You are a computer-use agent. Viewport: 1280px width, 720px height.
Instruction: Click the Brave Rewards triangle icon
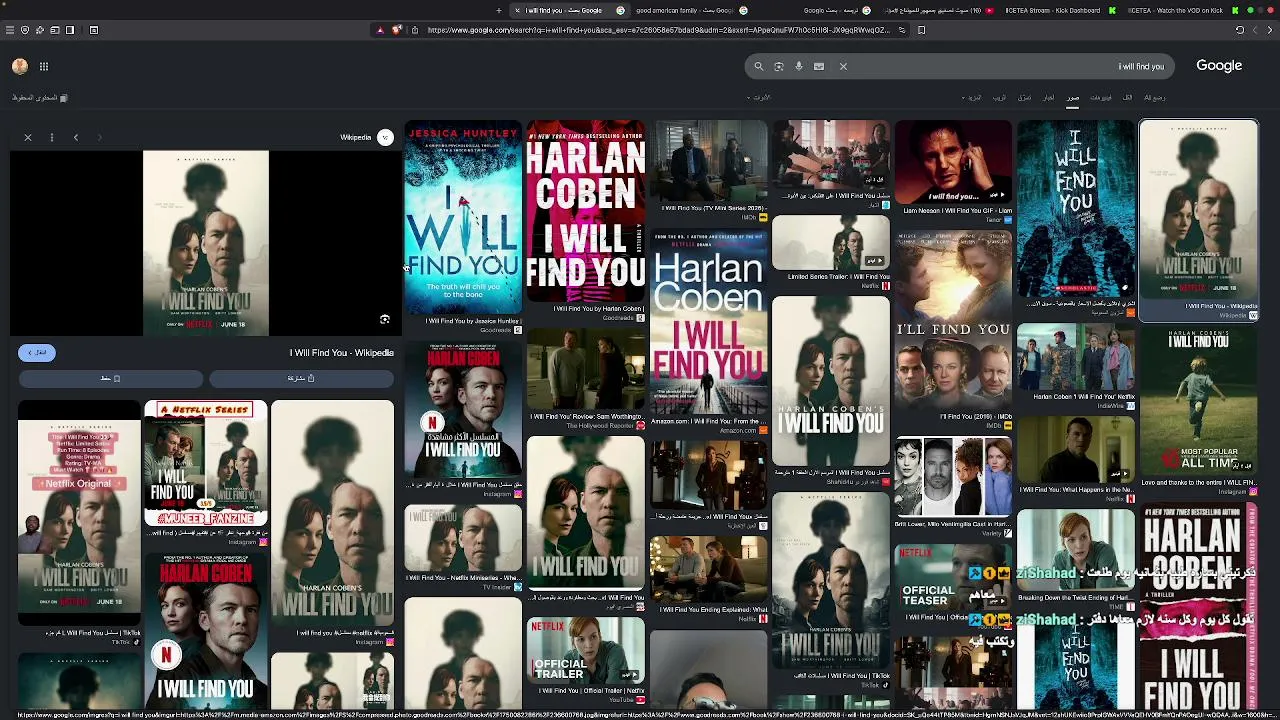tap(380, 30)
